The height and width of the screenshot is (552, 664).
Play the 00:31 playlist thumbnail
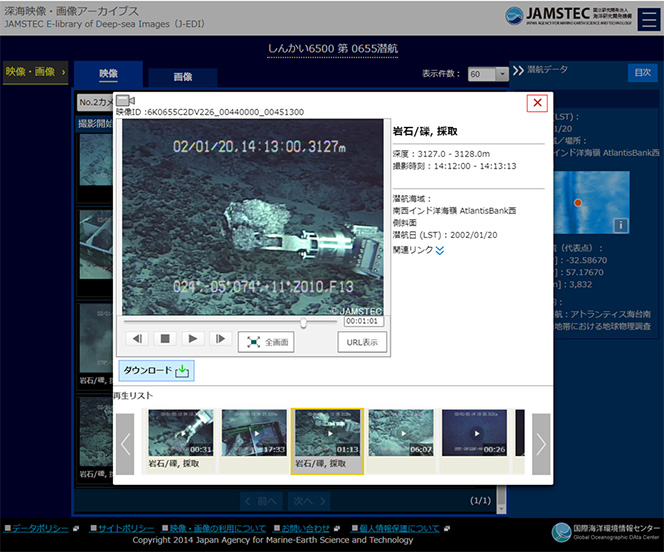pos(181,433)
